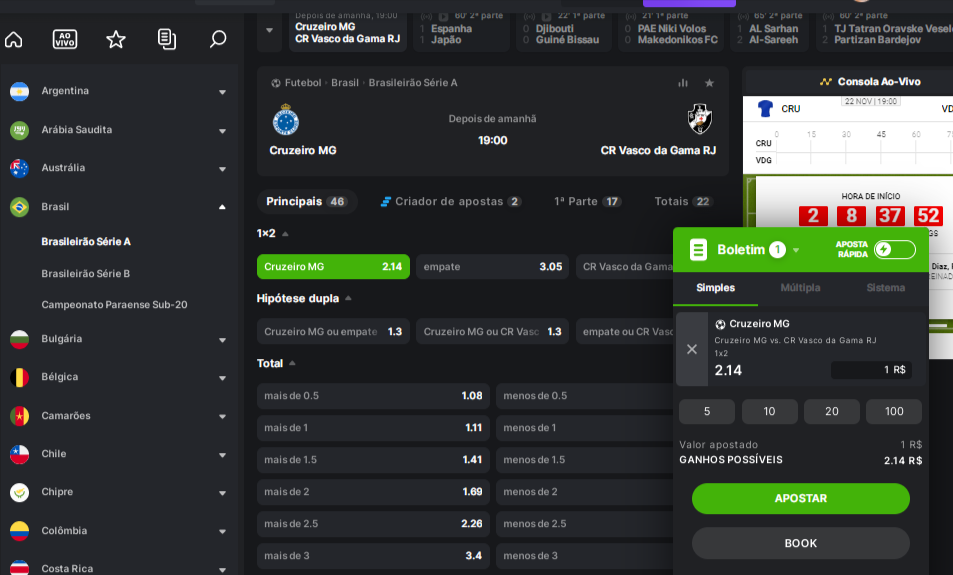Screen dimensions: 953x575
Task: Expand the Argentina country list
Action: tap(222, 92)
